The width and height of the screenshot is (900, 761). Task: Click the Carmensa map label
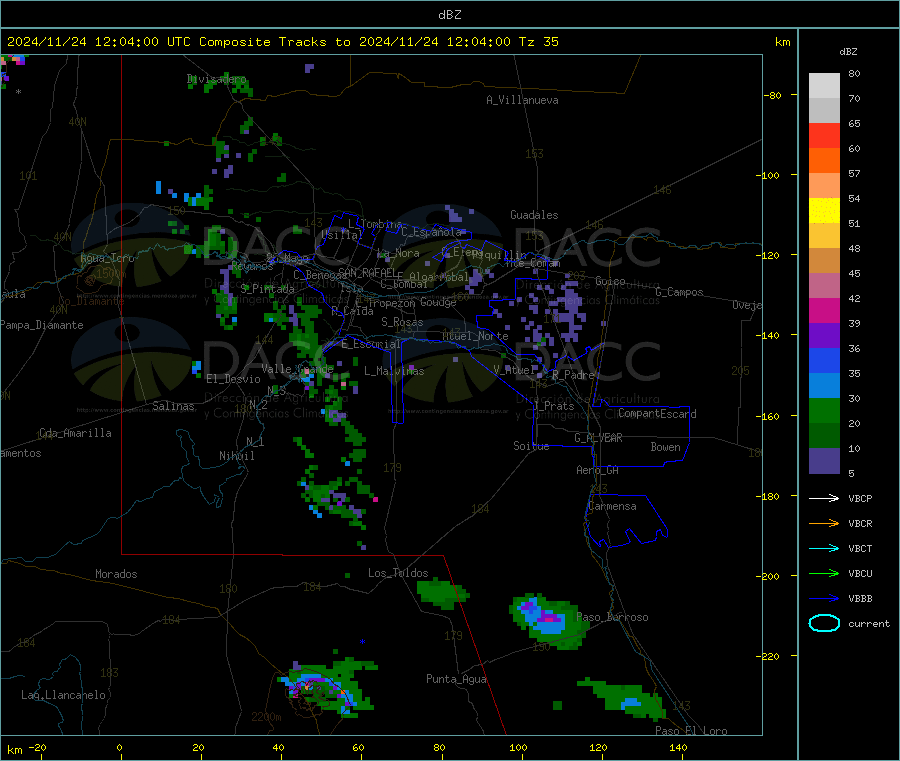(612, 506)
